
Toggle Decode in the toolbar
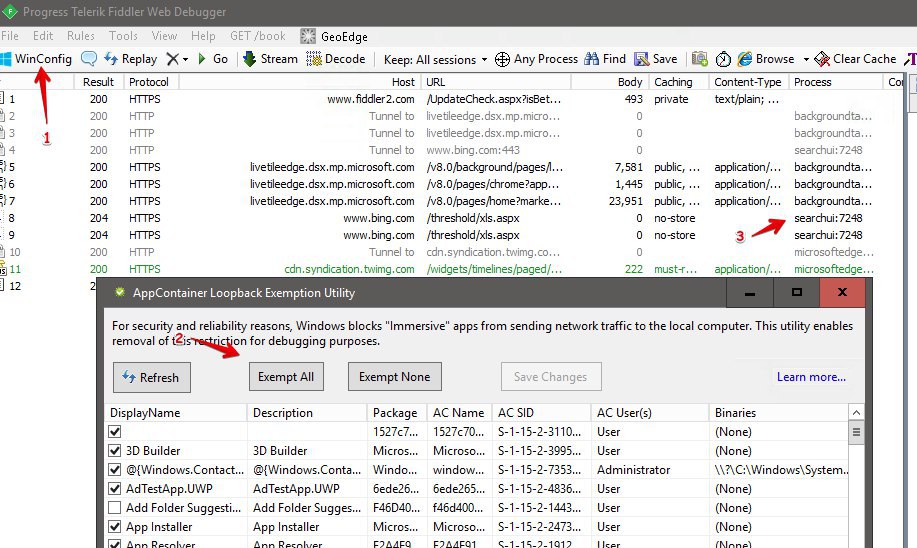point(336,59)
